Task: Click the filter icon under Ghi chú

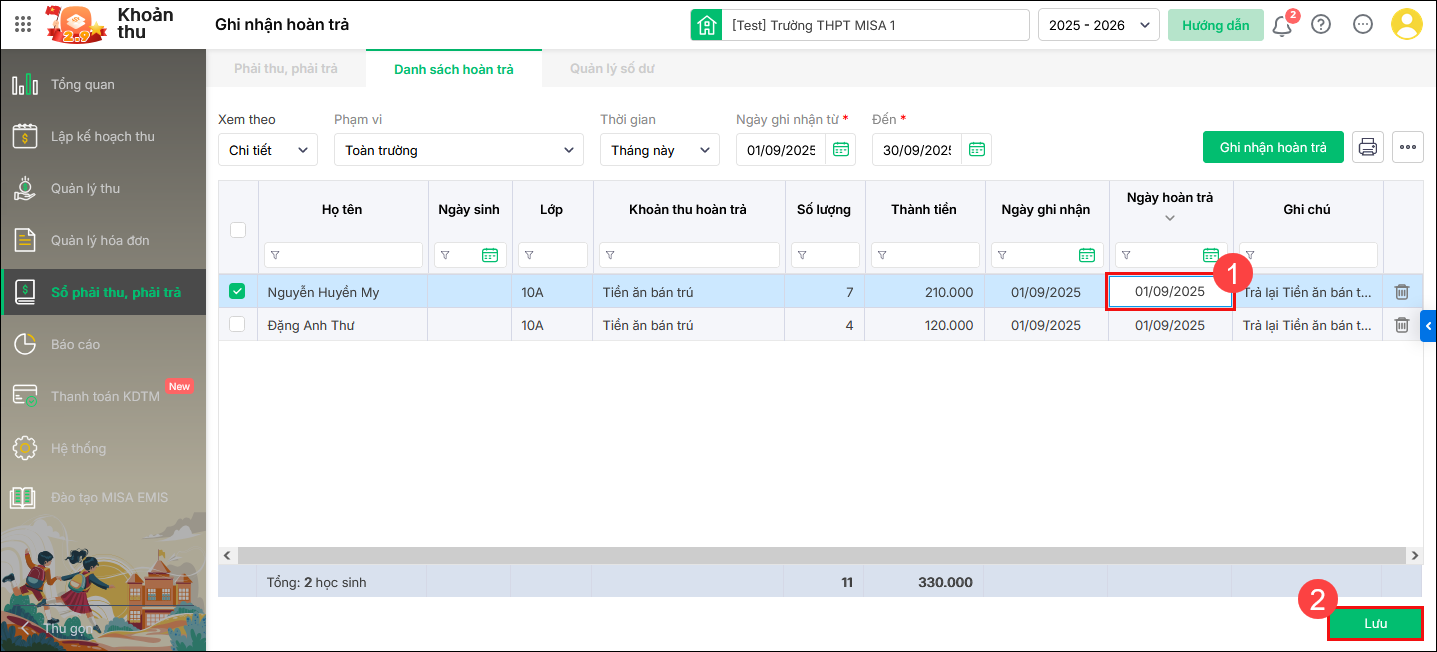Action: click(x=1250, y=255)
